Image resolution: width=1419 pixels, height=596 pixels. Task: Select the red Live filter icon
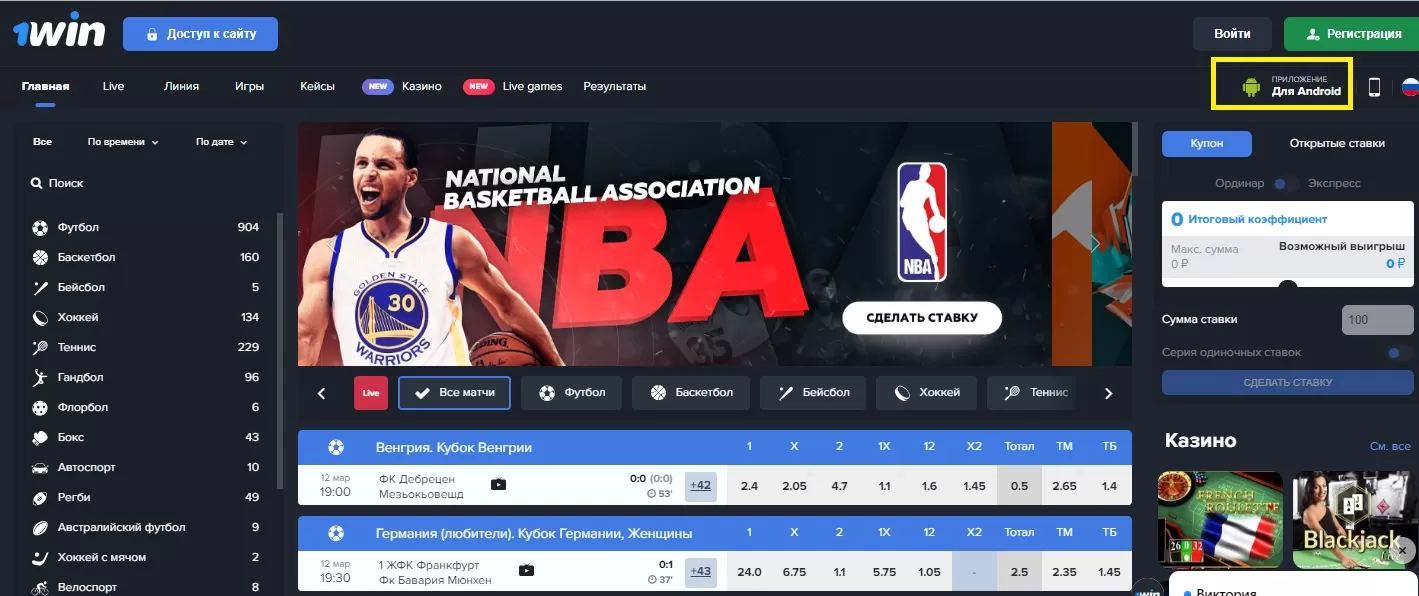pos(371,393)
